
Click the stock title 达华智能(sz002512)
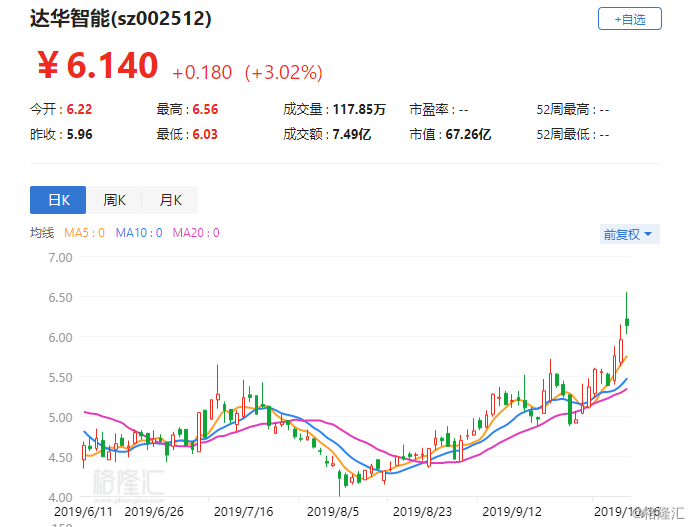[120, 19]
